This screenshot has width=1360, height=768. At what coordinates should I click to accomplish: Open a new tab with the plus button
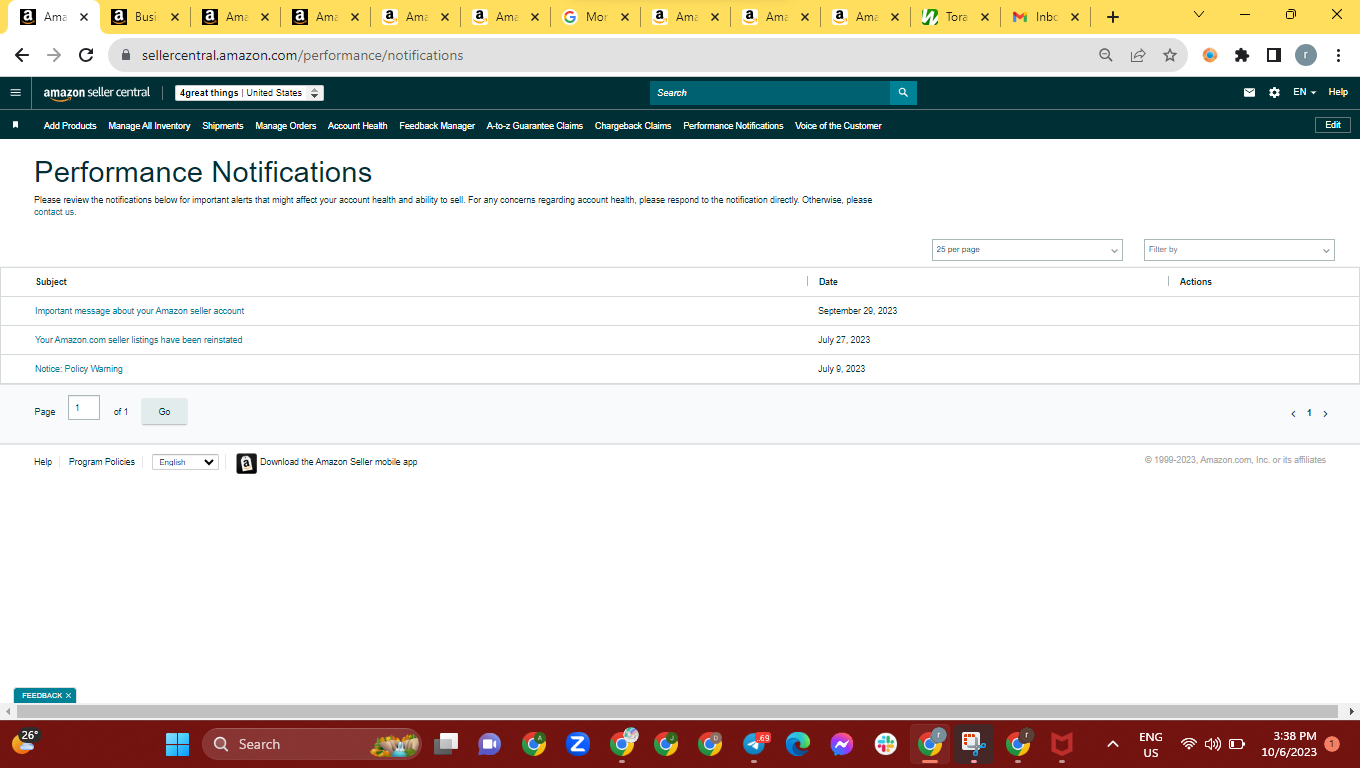1113,17
